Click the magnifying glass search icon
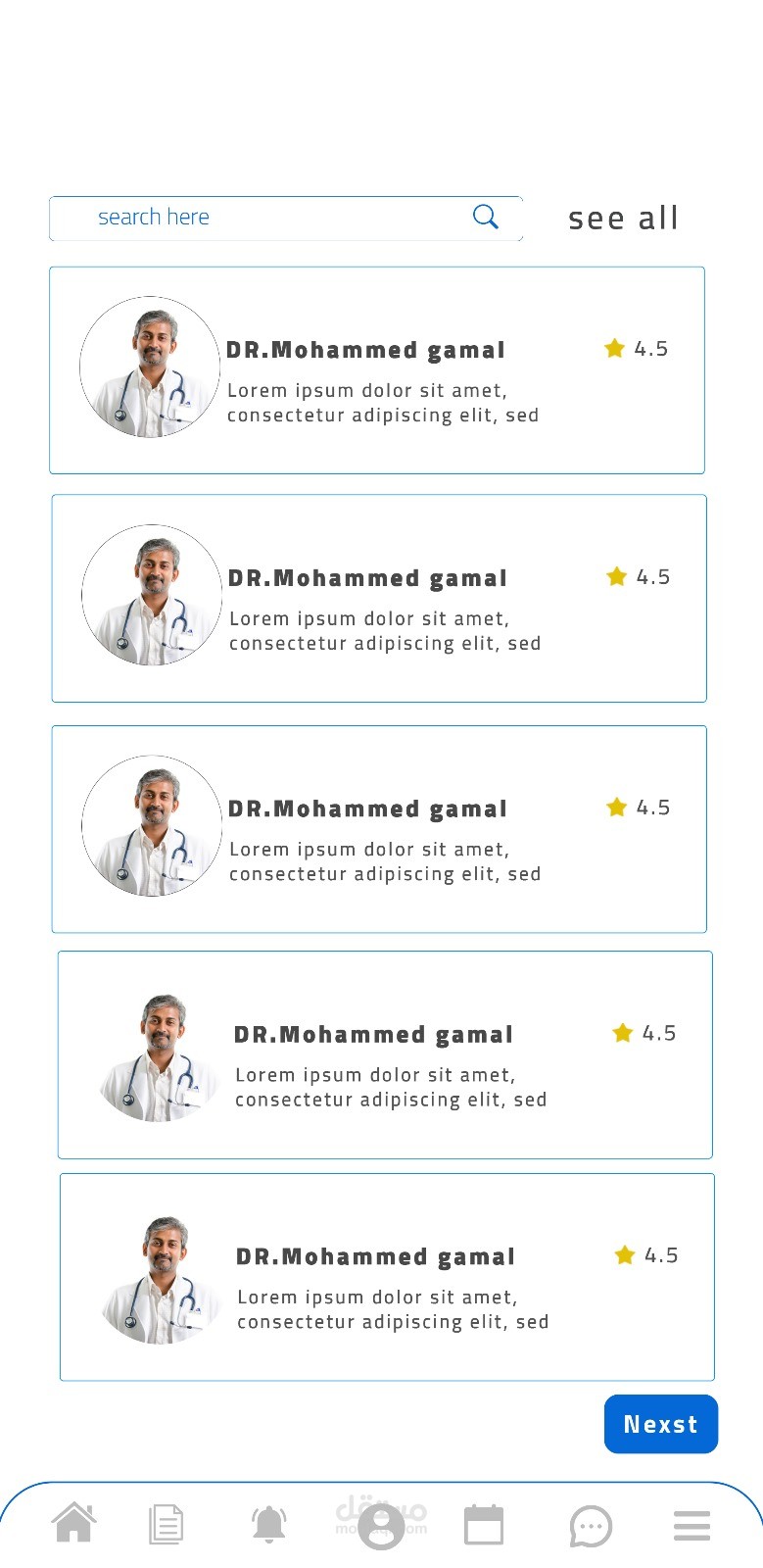The image size is (763, 1568). coord(486,217)
